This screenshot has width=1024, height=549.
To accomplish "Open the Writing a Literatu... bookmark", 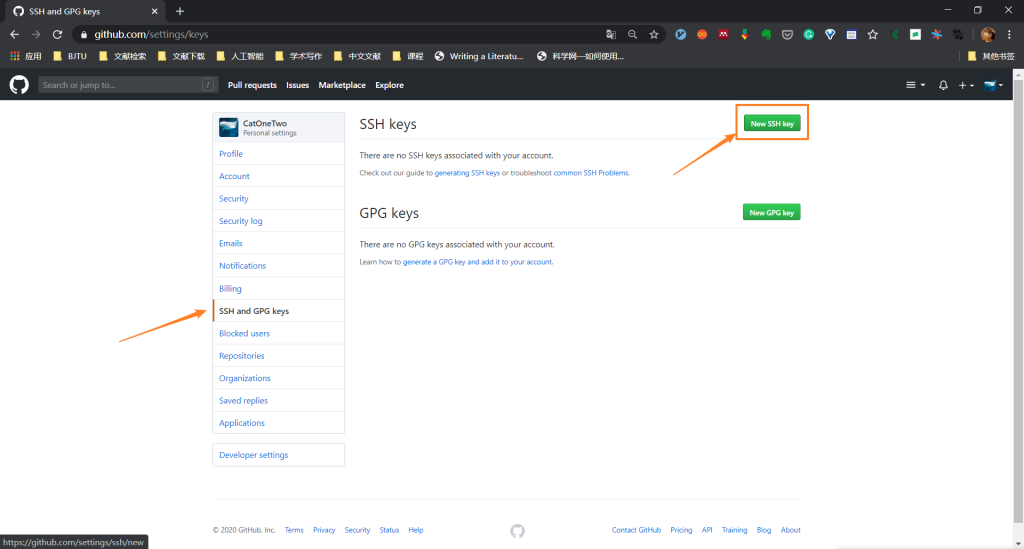I will point(479,56).
